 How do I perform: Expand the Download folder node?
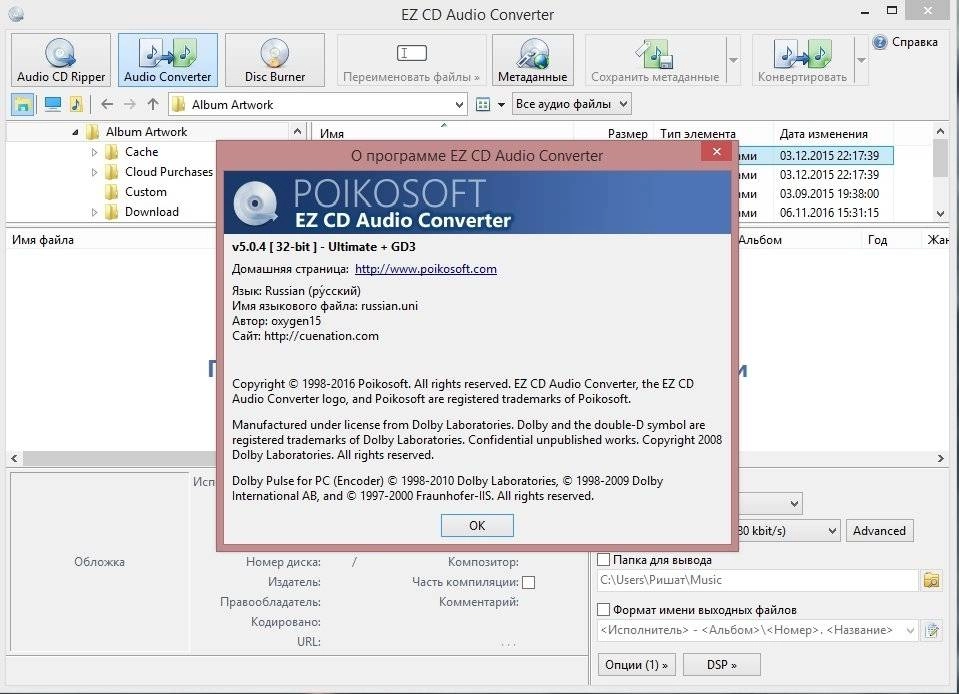[94, 212]
